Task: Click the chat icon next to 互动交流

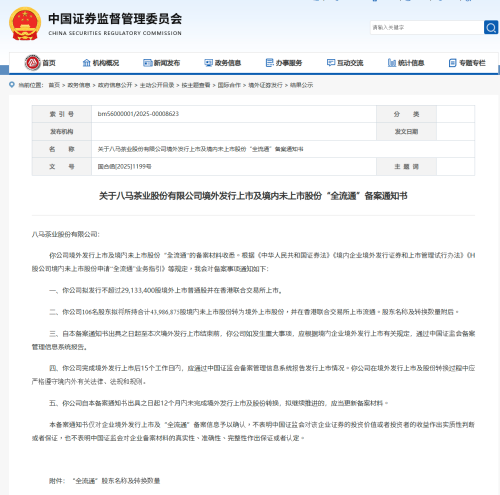Action: [x=331, y=63]
